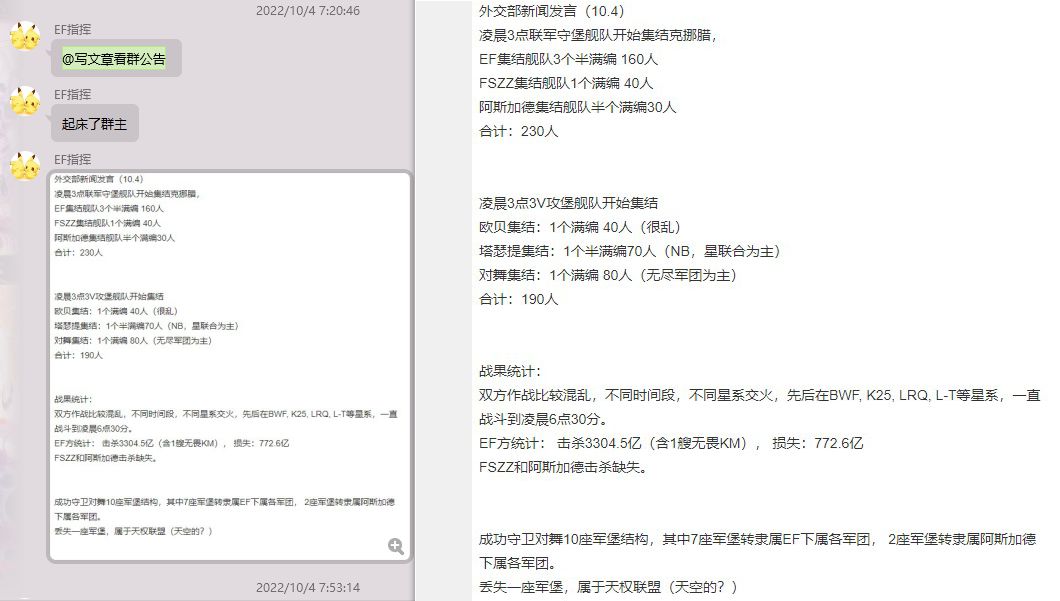Open the image message thumbnail in chat
The width and height of the screenshot is (1060, 601).
[x=230, y=366]
